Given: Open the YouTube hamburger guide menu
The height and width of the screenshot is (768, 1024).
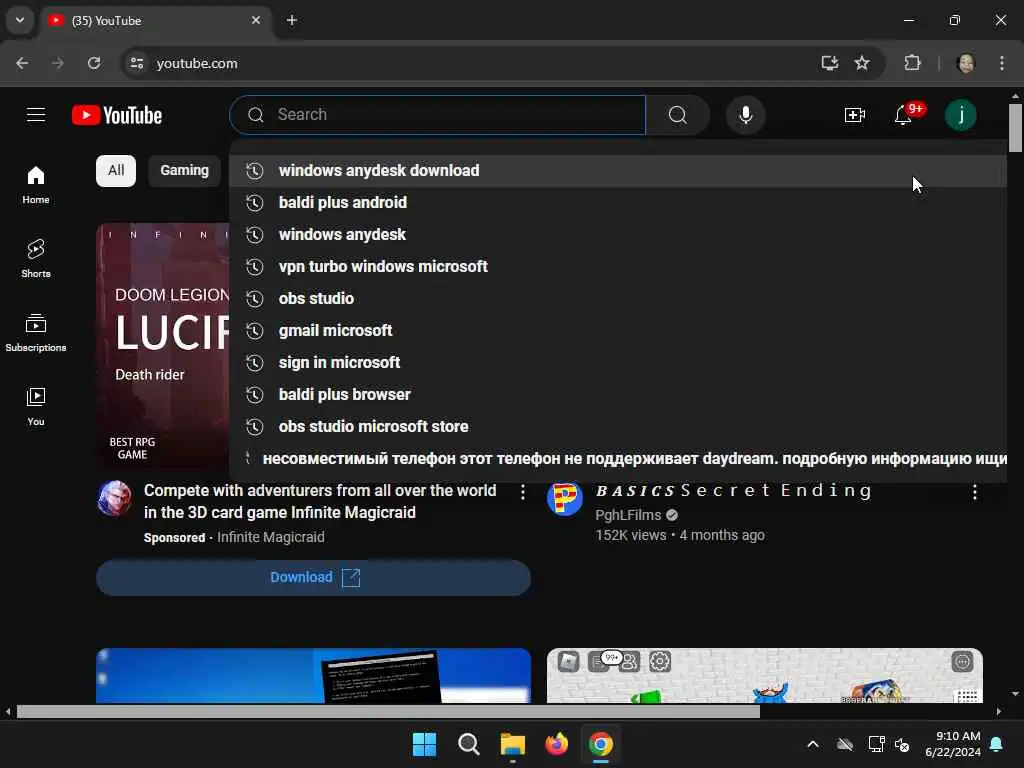Looking at the screenshot, I should click(x=36, y=115).
